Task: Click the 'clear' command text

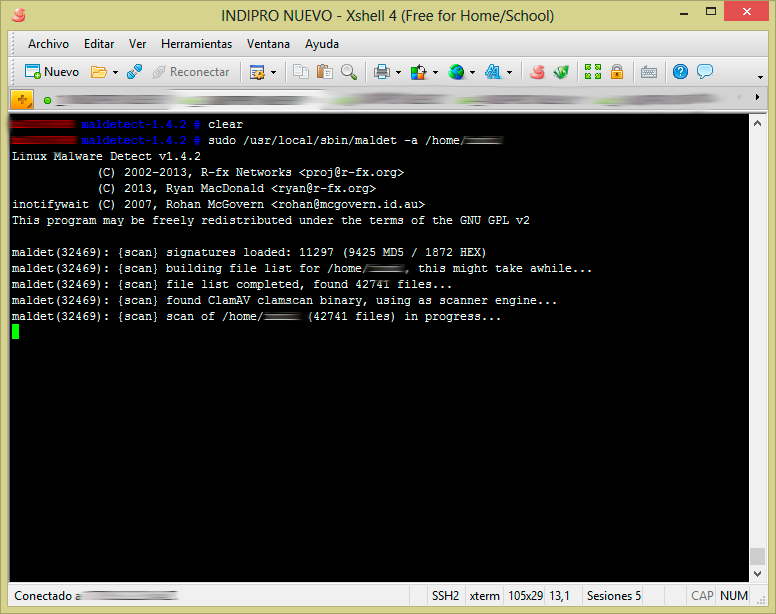Action: point(225,124)
